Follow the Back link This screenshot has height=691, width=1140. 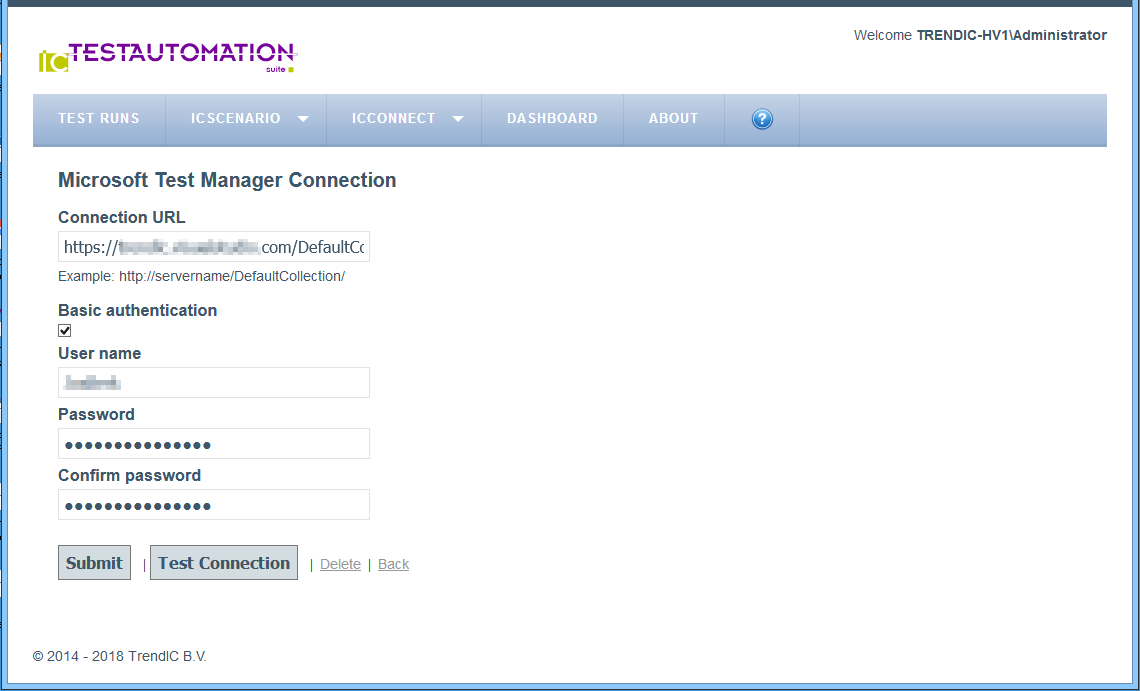click(393, 564)
